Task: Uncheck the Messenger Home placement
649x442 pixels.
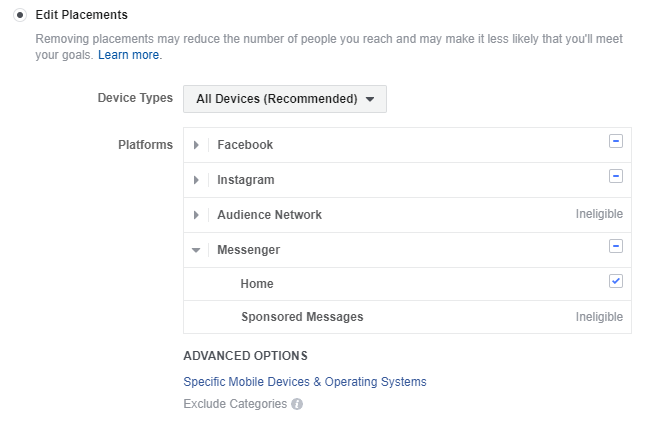Action: [x=616, y=281]
